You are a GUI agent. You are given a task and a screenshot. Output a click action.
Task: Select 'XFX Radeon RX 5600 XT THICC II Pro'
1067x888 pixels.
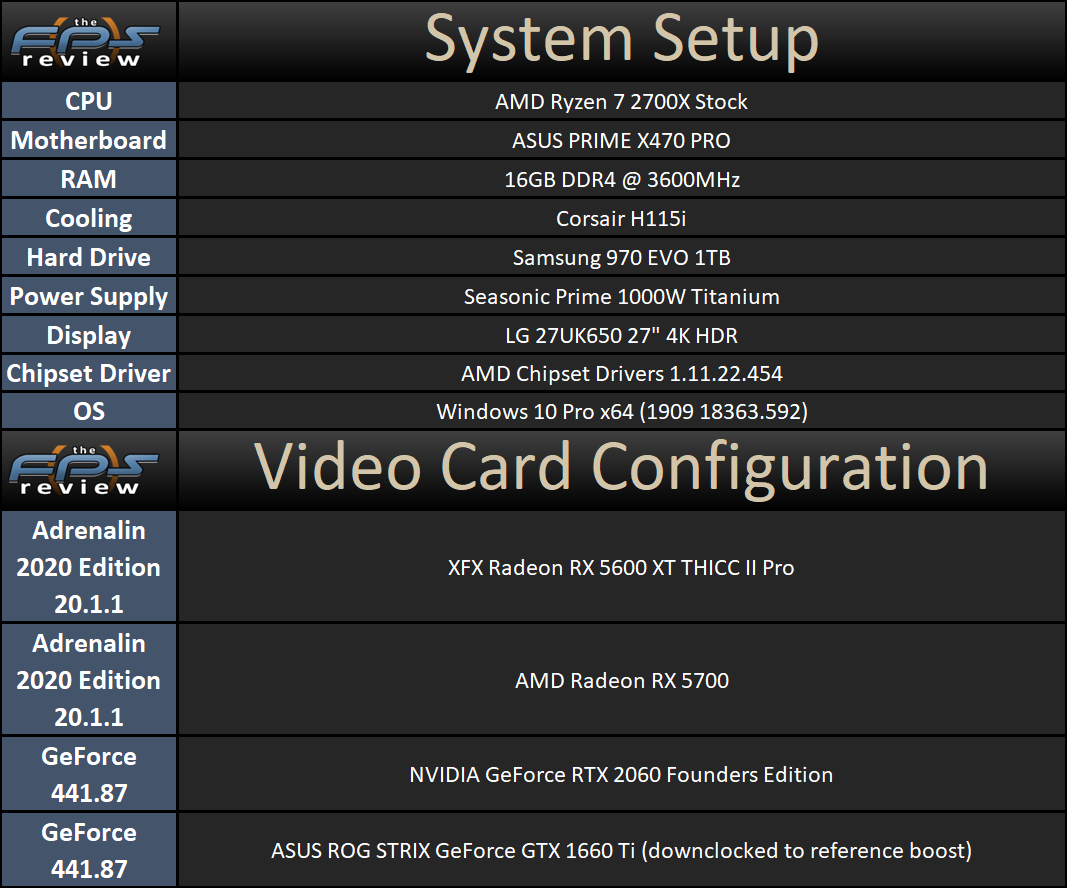pyautogui.click(x=621, y=568)
